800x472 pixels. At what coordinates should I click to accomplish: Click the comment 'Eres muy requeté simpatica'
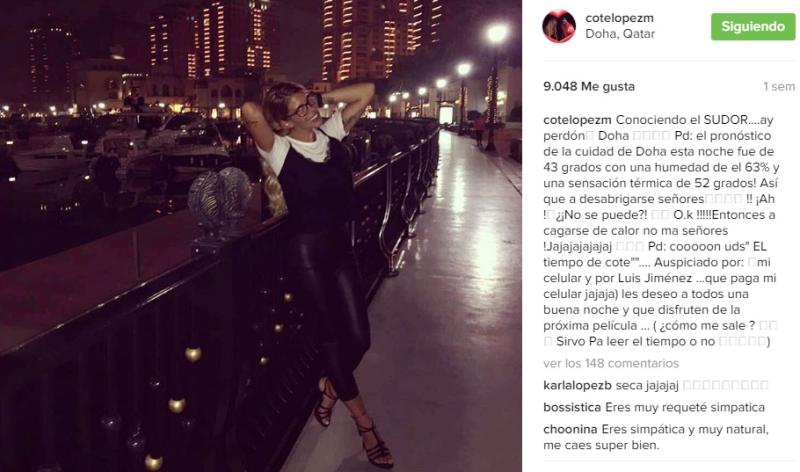[x=685, y=407]
